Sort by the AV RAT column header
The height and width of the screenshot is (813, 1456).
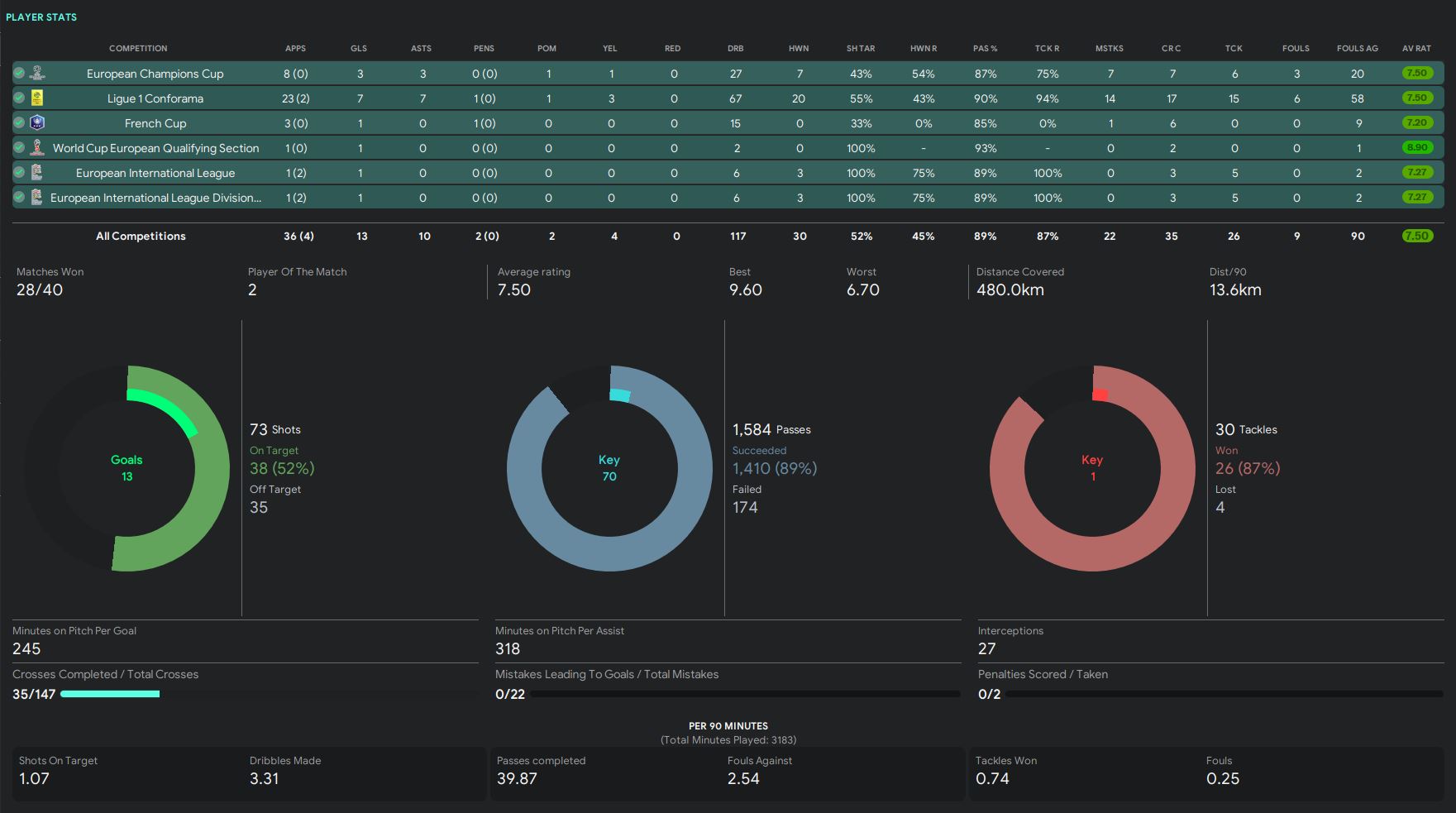pos(1416,49)
